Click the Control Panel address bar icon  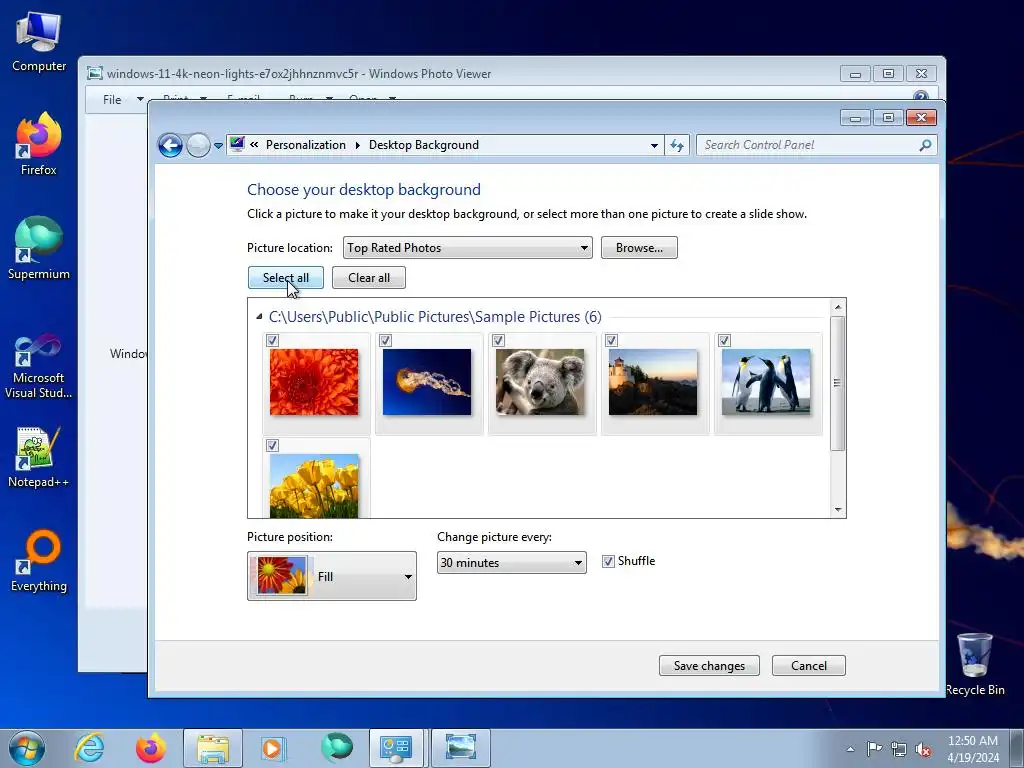point(237,144)
